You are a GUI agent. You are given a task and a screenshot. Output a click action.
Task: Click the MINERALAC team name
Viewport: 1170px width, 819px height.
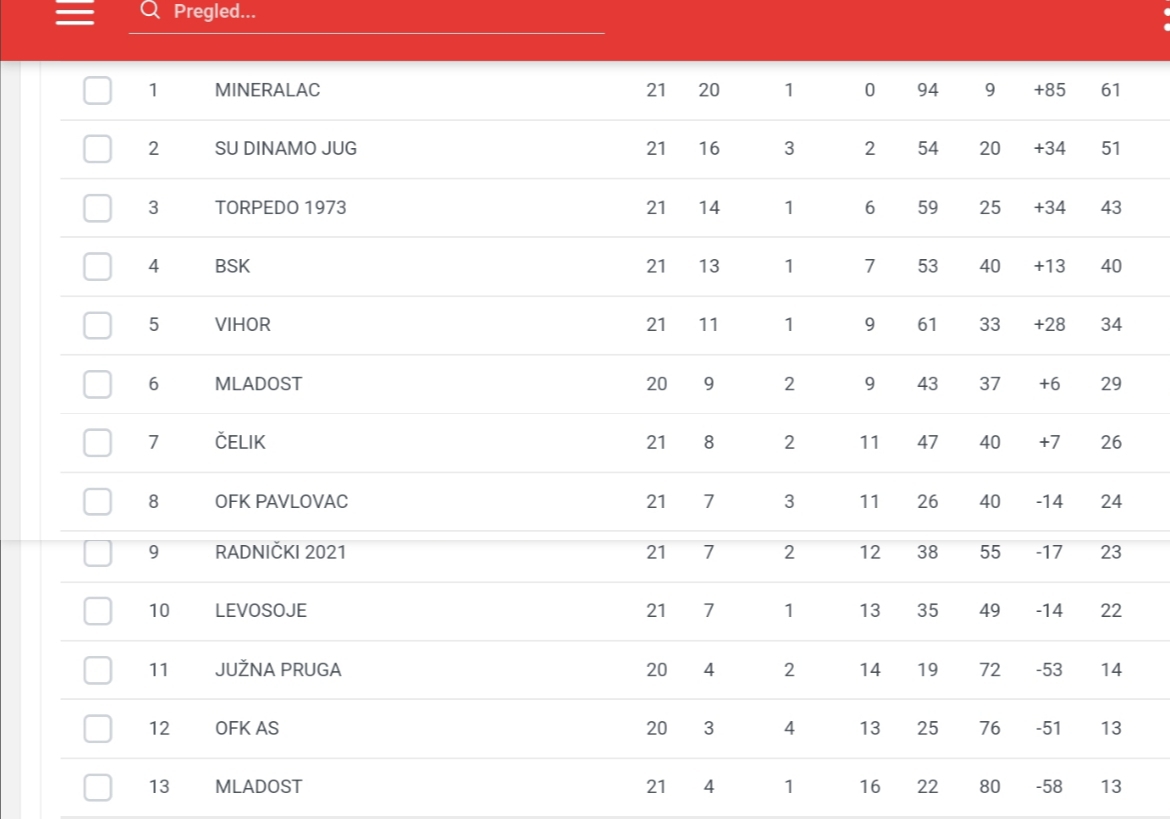coord(267,90)
